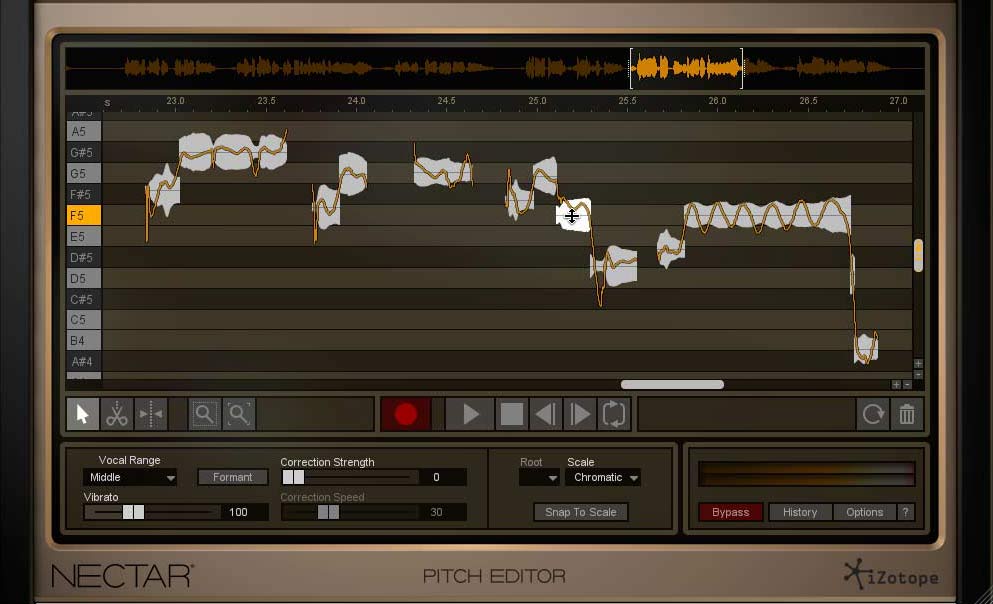This screenshot has width=993, height=604.
Task: Click the highlighted region in waveform overview
Action: pyautogui.click(x=686, y=68)
